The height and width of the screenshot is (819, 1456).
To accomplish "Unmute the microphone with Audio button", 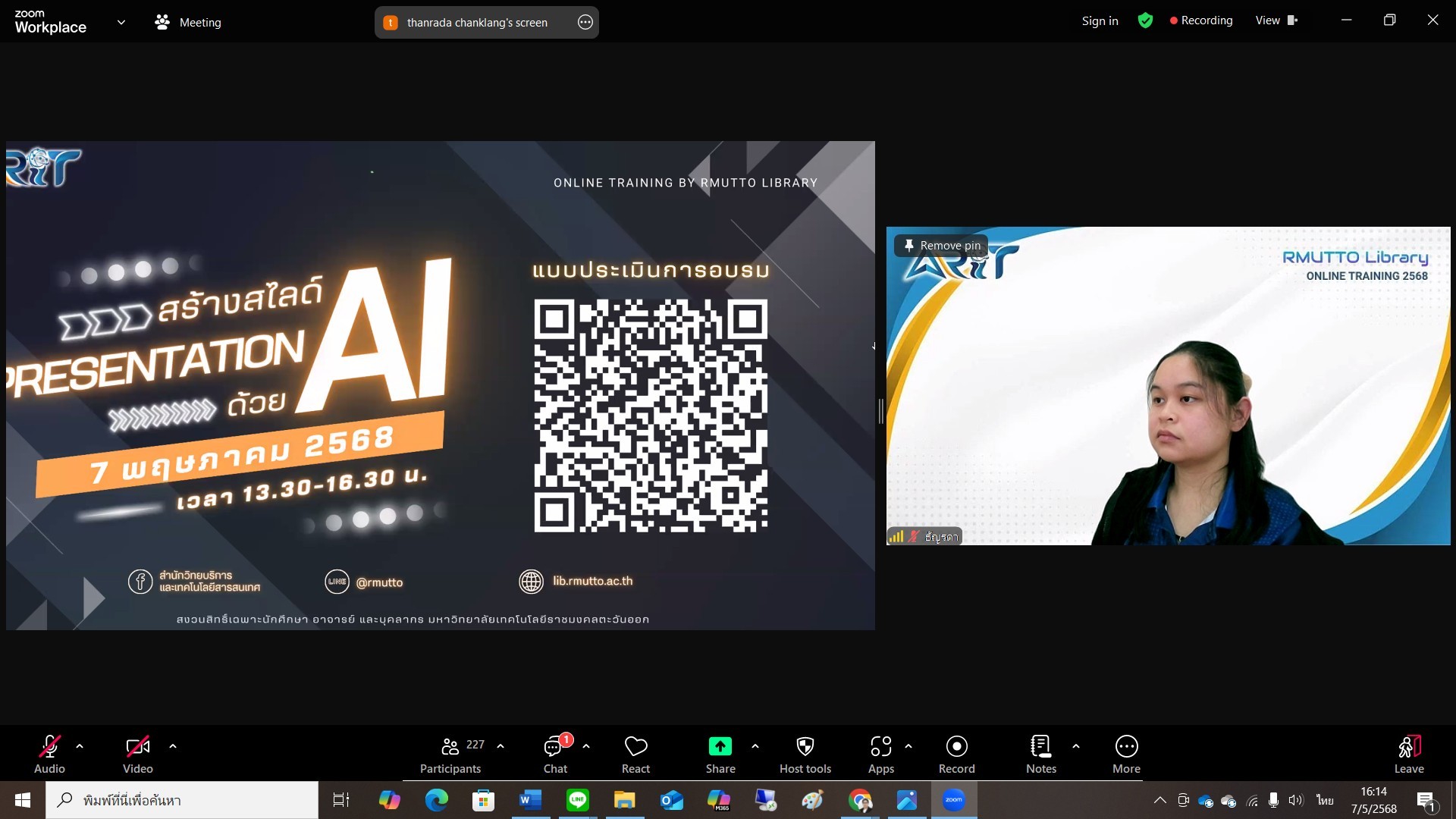I will [x=49, y=755].
